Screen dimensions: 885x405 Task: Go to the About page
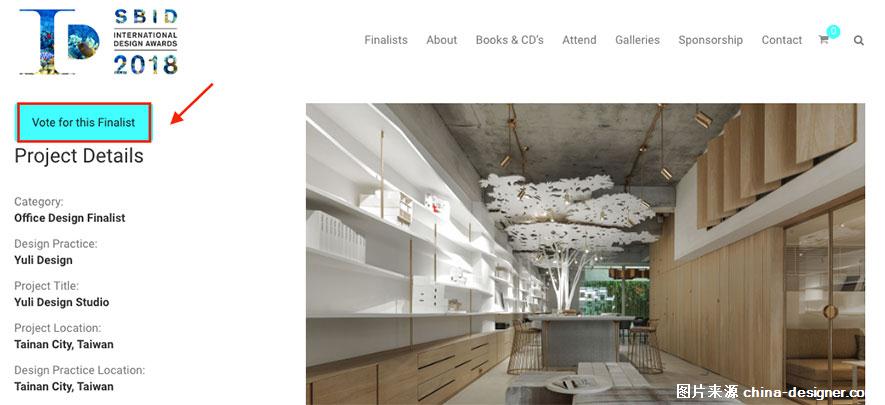441,40
